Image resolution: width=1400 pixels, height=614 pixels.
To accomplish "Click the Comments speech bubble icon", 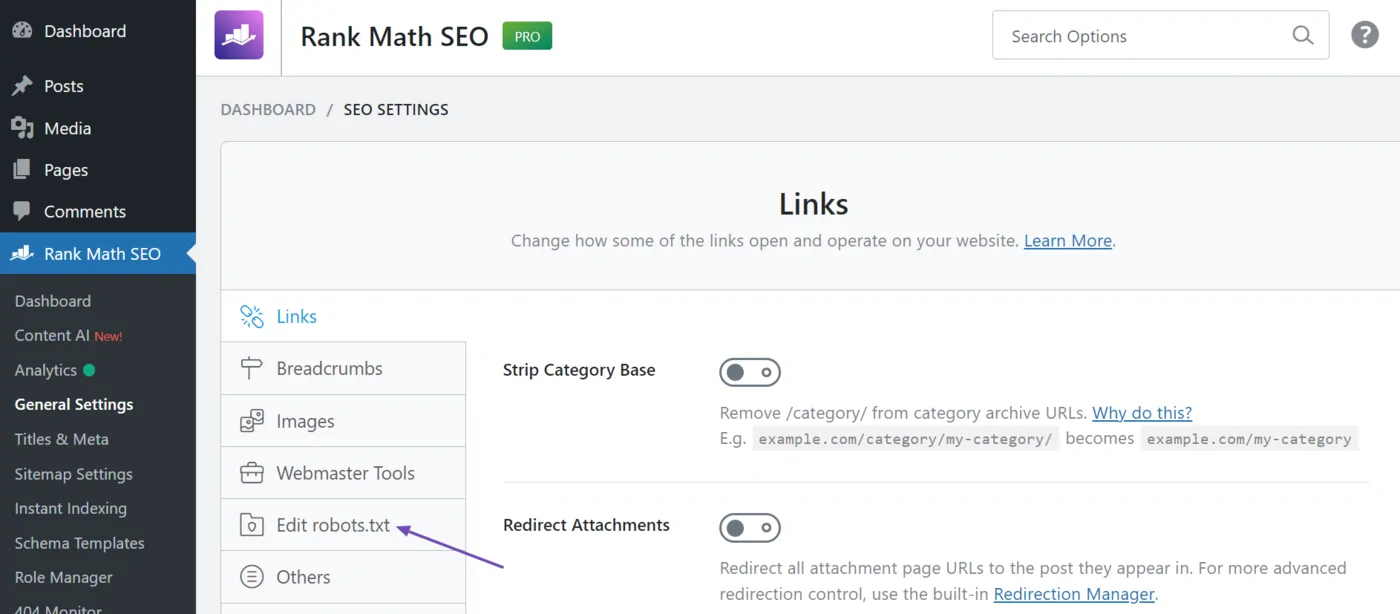I will tap(22, 211).
